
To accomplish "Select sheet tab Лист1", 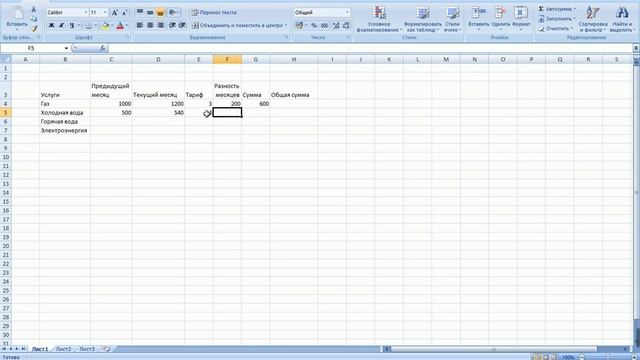I will [x=40, y=349].
